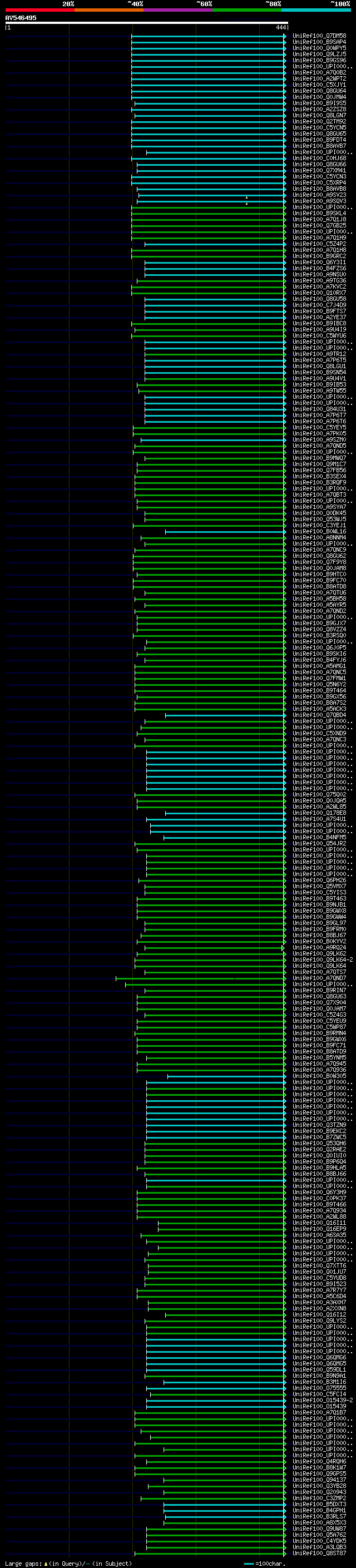This screenshot has height=1568, width=356.
Task: Select hit label UniRef100_B9RIN7
Action: click(319, 990)
